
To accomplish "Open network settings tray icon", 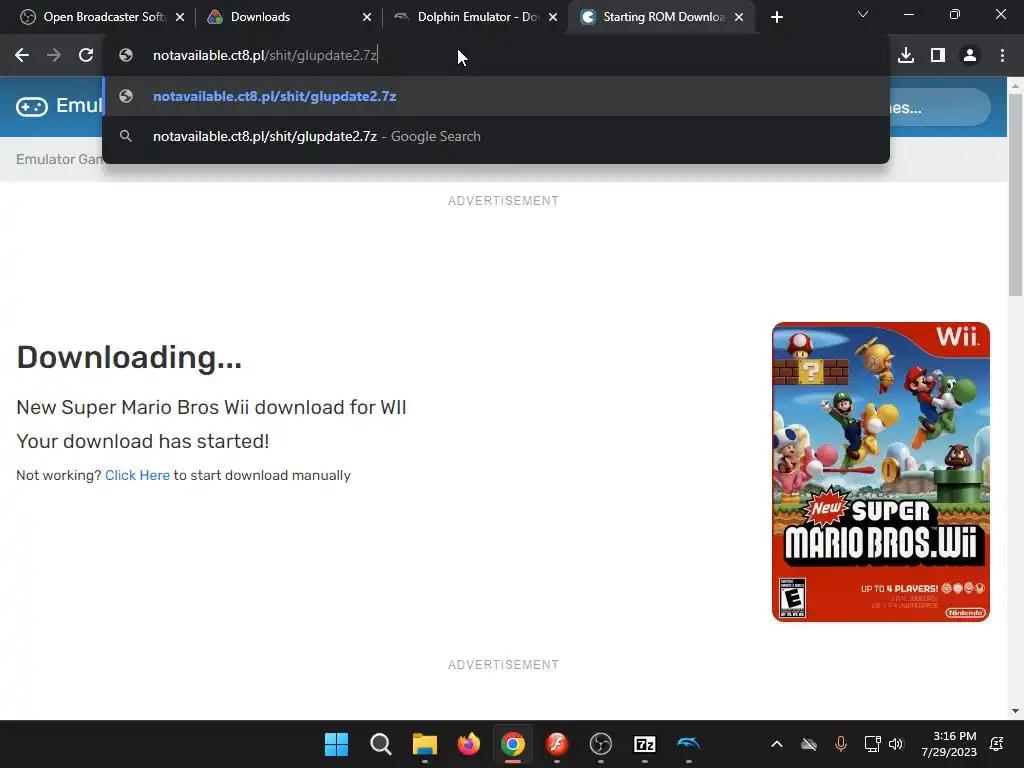I will pyautogui.click(x=872, y=744).
